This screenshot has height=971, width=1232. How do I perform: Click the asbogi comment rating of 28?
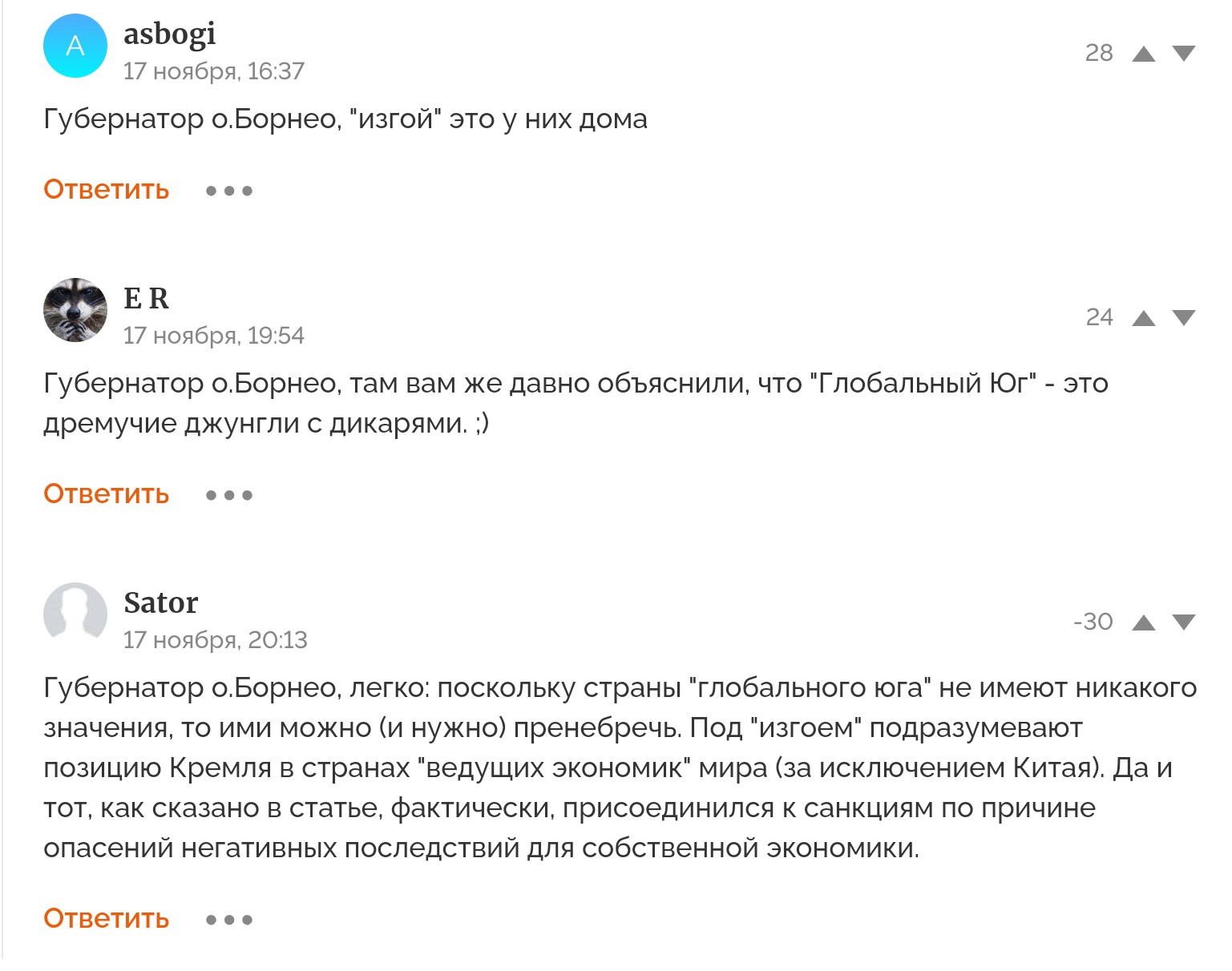tap(1098, 53)
